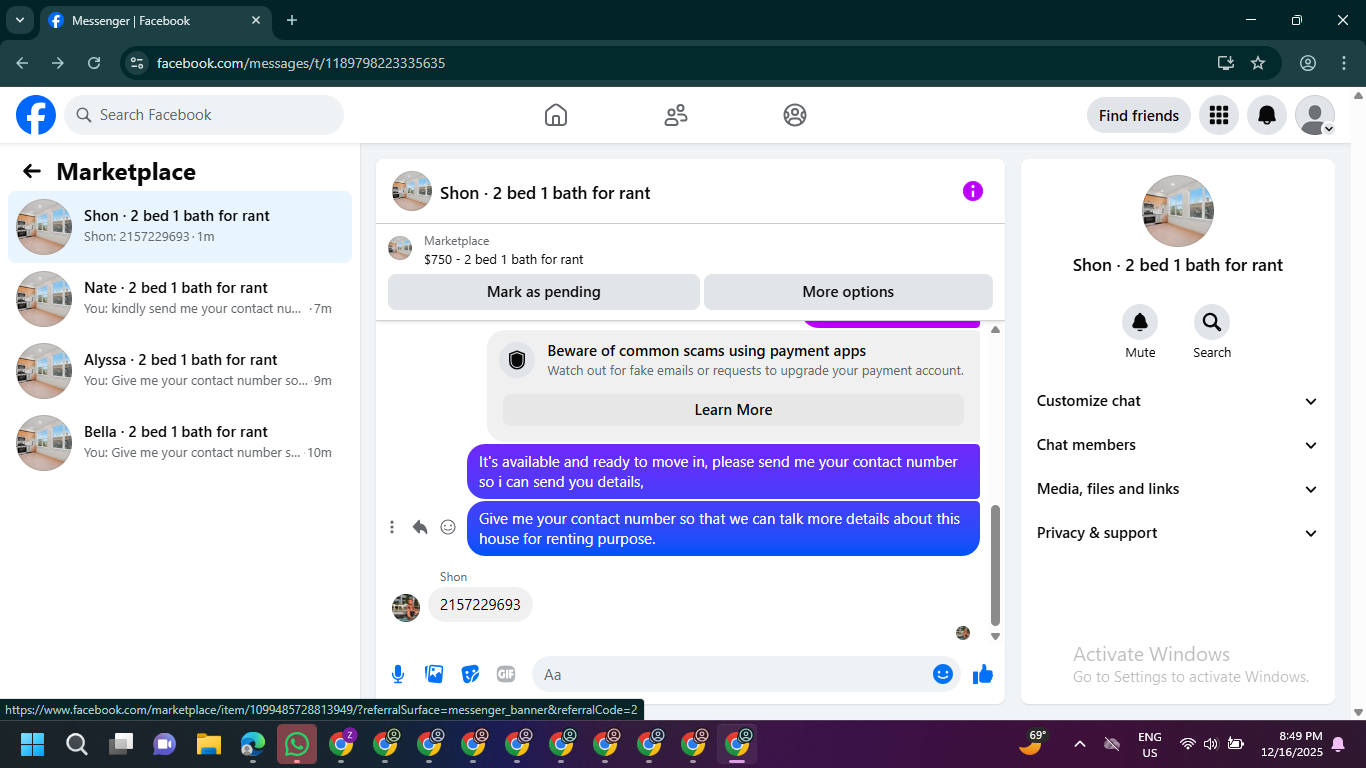The width and height of the screenshot is (1366, 768).
Task: Send a voice clip with the microphone icon
Action: pos(398,674)
